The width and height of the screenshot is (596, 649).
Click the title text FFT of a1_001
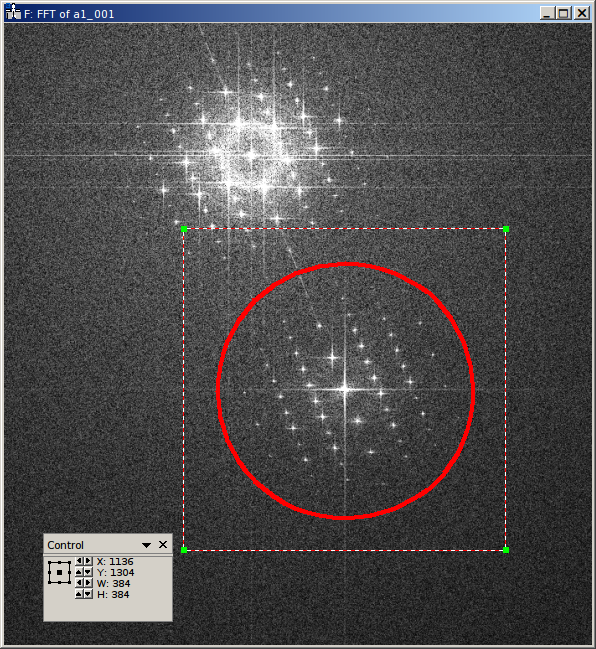pos(75,14)
